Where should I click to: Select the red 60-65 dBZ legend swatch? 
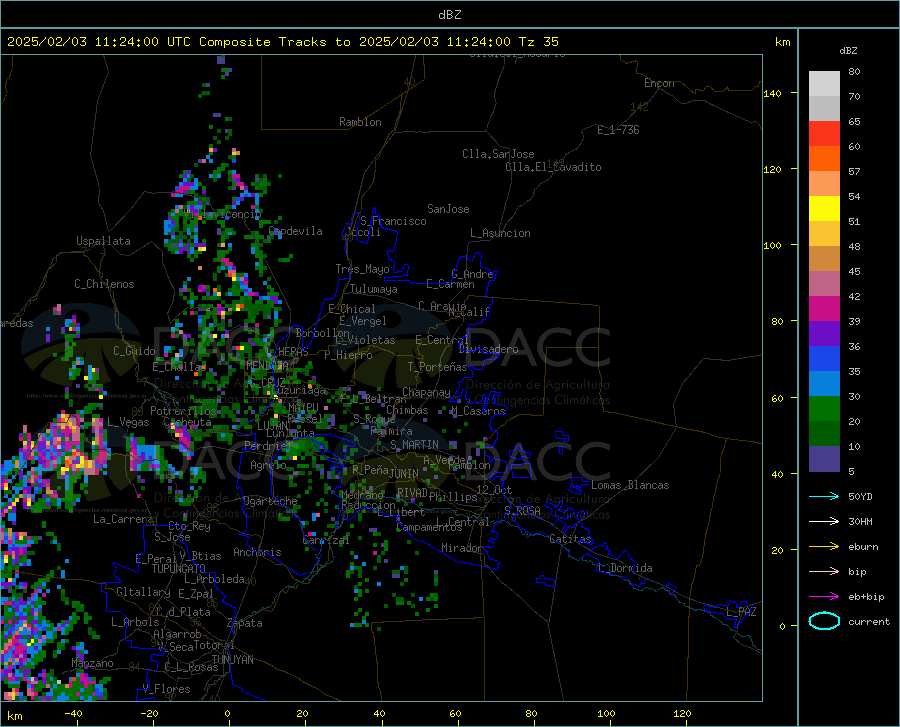point(824,134)
